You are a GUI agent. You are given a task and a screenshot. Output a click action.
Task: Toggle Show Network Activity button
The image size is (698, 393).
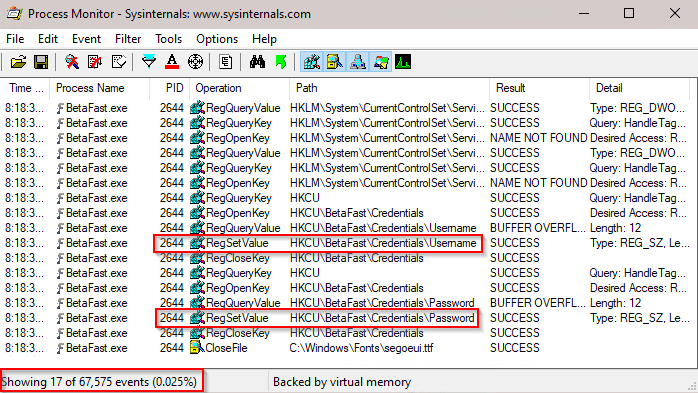pyautogui.click(x=358, y=62)
